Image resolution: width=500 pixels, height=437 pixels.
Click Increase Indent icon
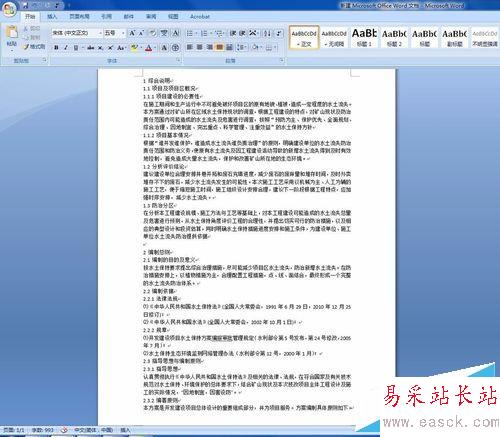point(242,33)
